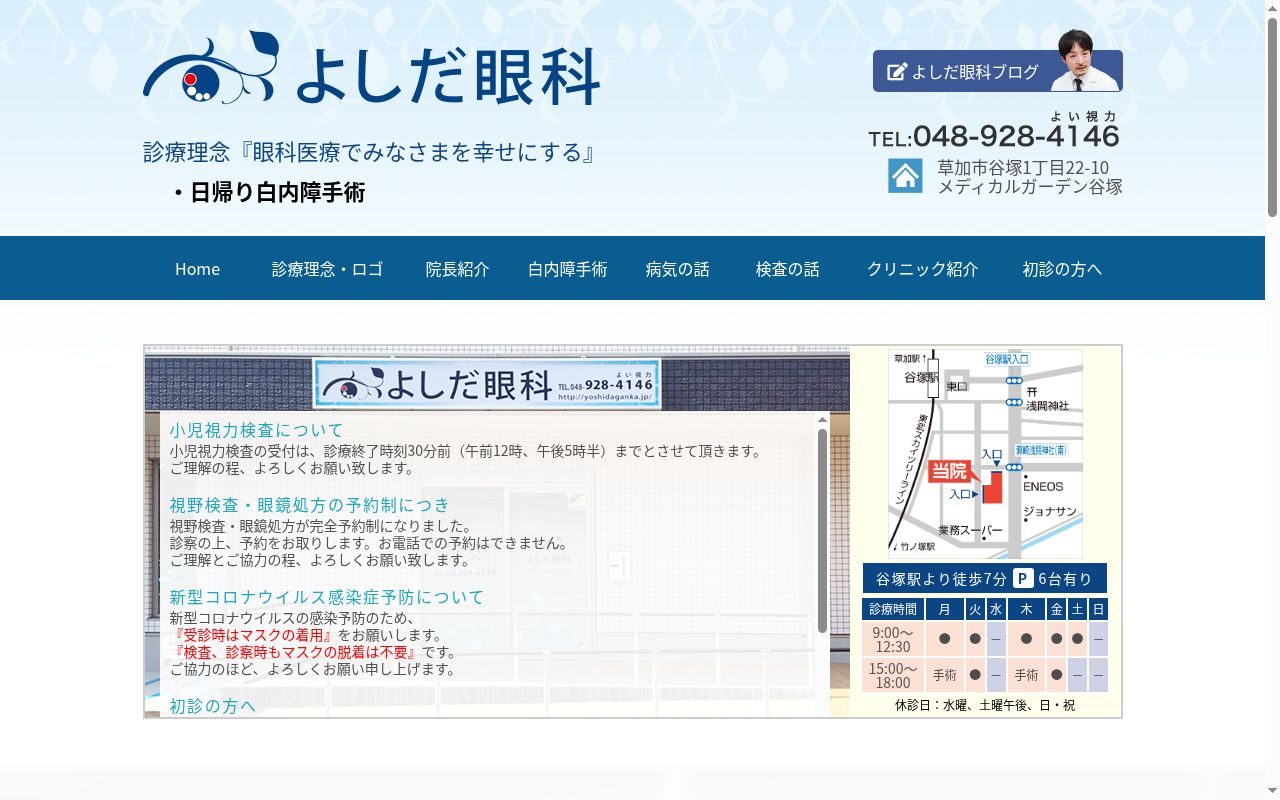Click 休診日 note below schedule
The image size is (1280, 800).
pos(985,705)
